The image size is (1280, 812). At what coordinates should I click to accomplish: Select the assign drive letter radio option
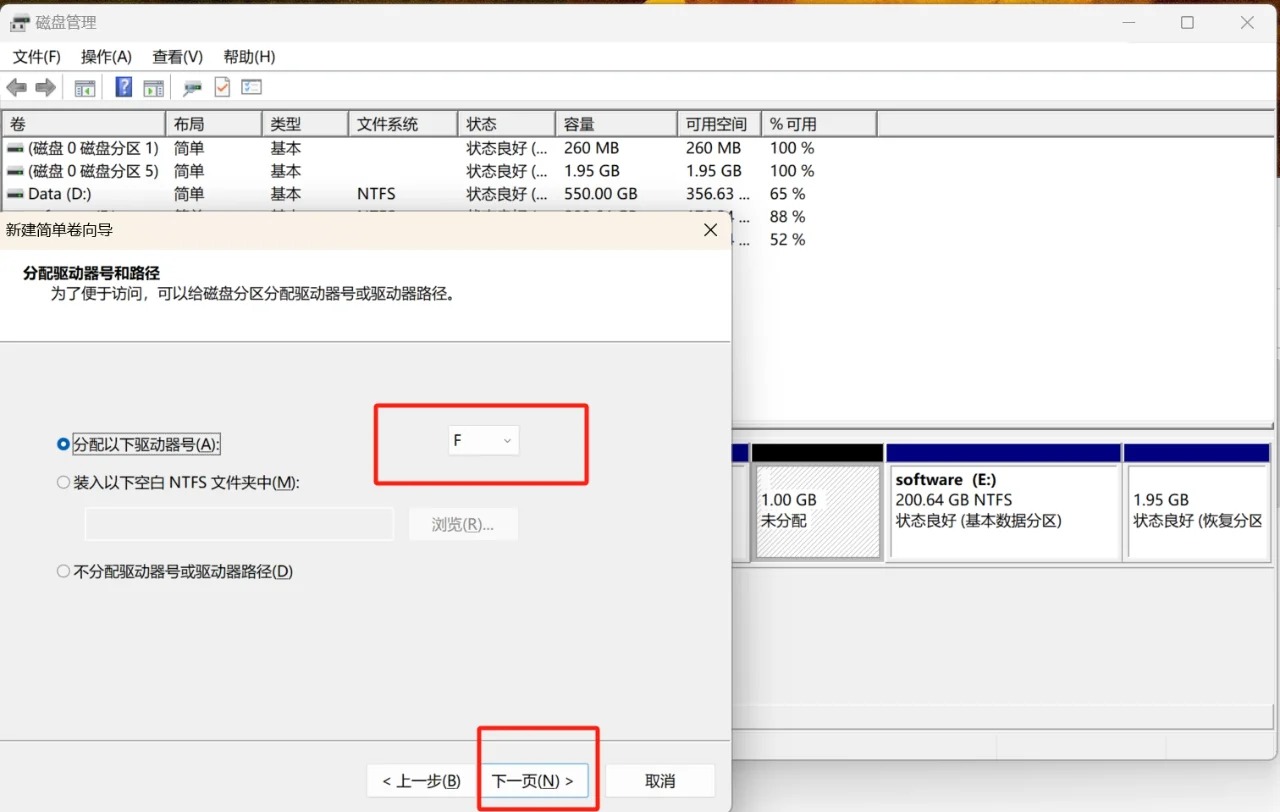tap(64, 444)
